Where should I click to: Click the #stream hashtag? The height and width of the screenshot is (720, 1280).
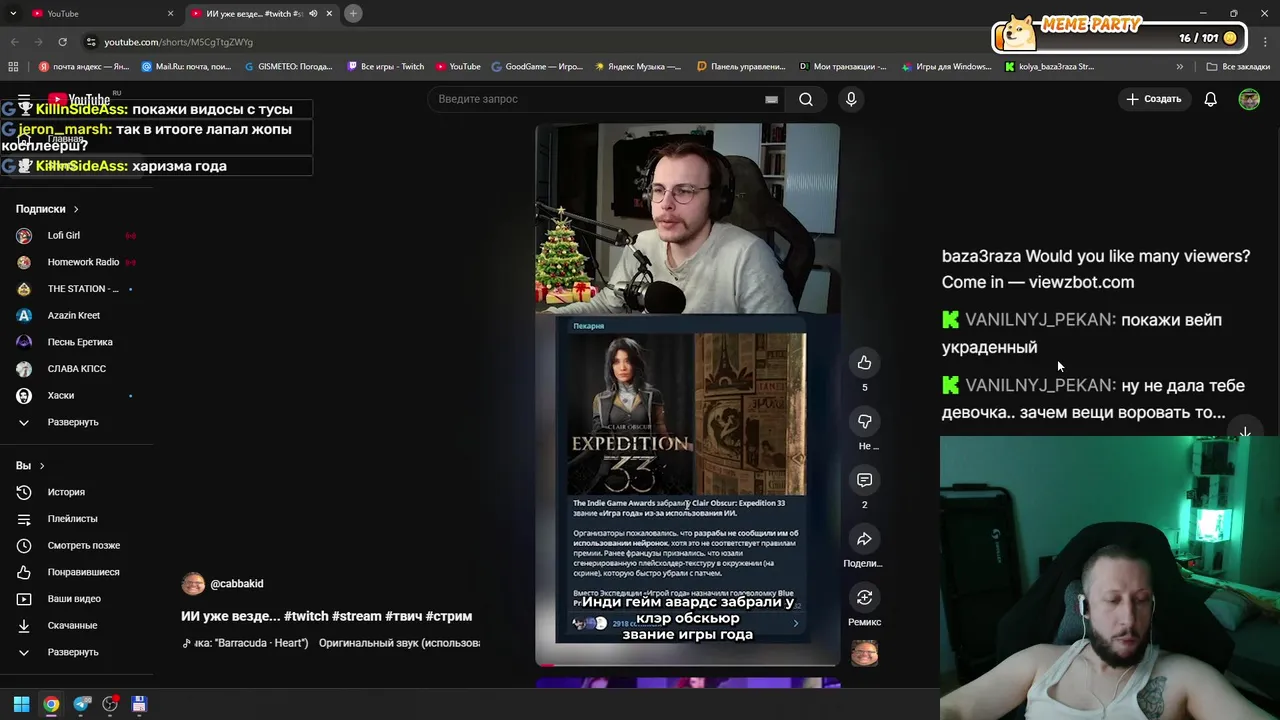(357, 616)
